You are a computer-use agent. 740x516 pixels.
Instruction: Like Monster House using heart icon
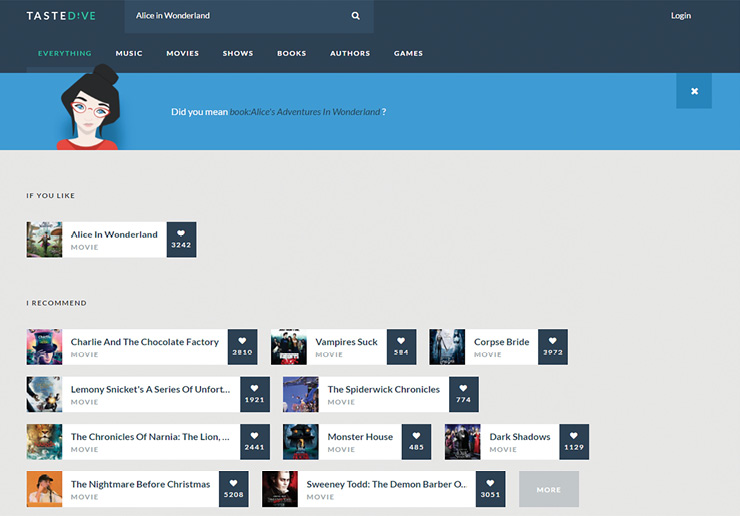(416, 436)
